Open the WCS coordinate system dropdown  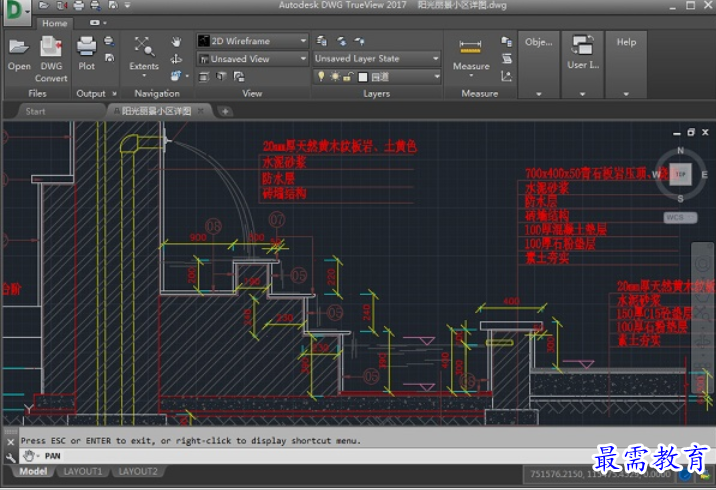(x=680, y=217)
